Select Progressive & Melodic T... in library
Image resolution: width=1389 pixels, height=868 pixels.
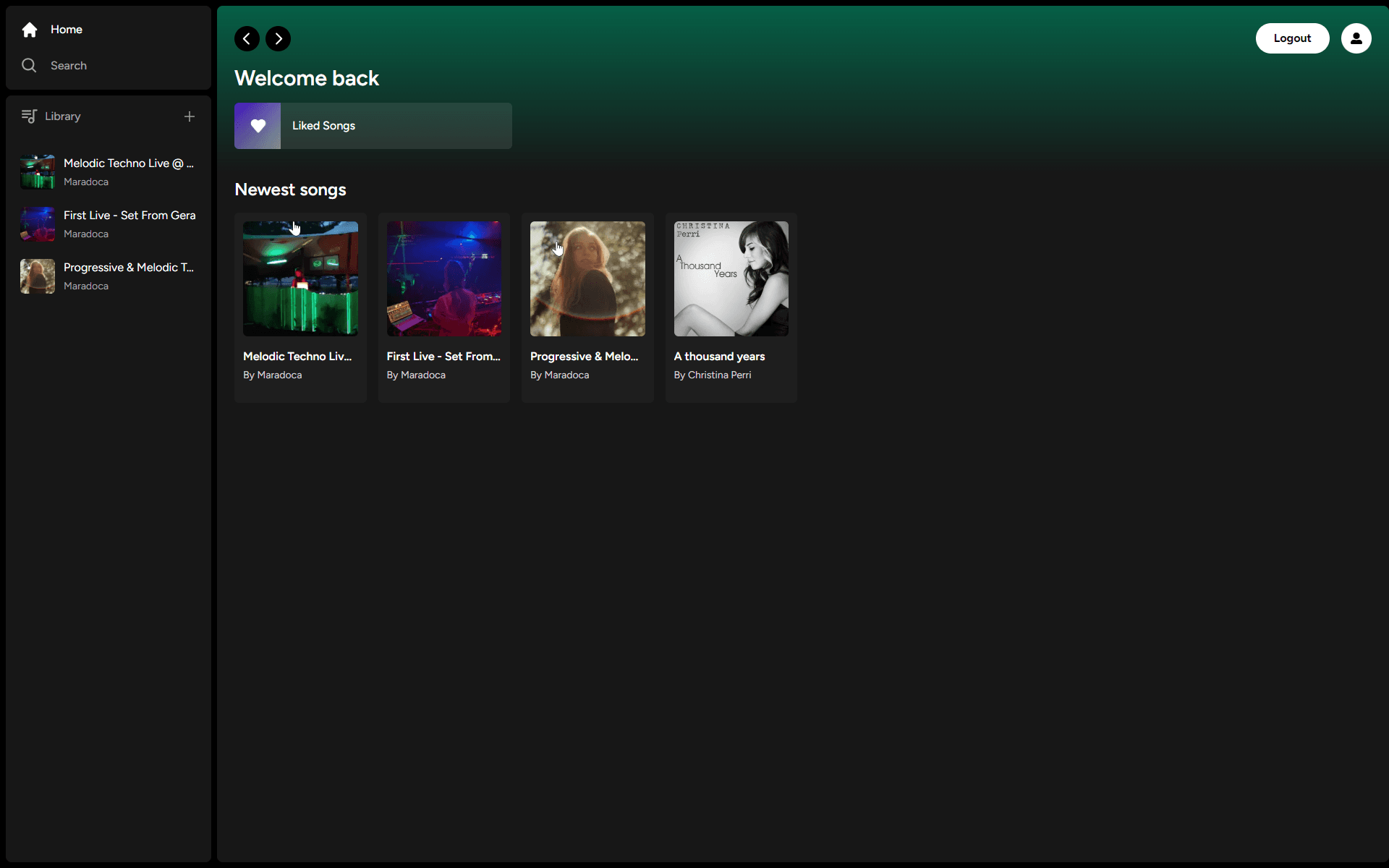click(109, 276)
